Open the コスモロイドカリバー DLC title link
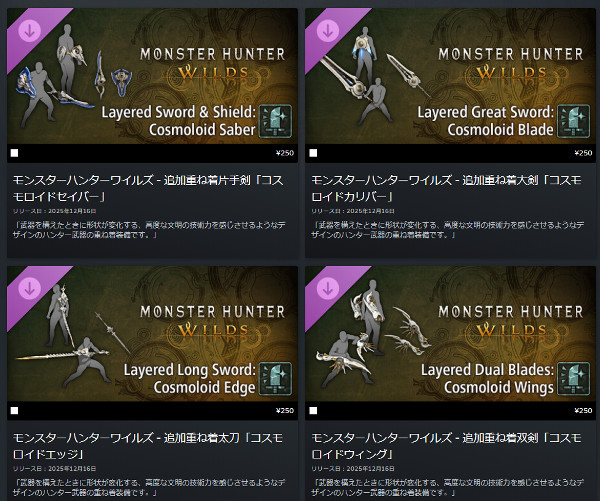The width and height of the screenshot is (600, 501). click(x=446, y=188)
